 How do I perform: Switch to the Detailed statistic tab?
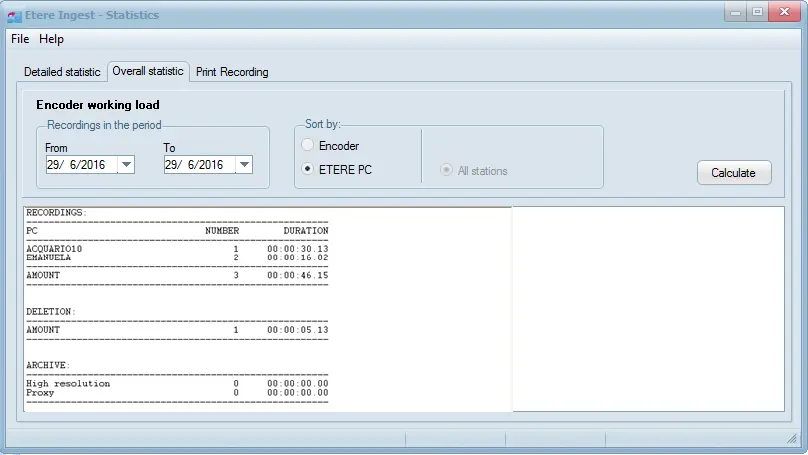coord(62,72)
